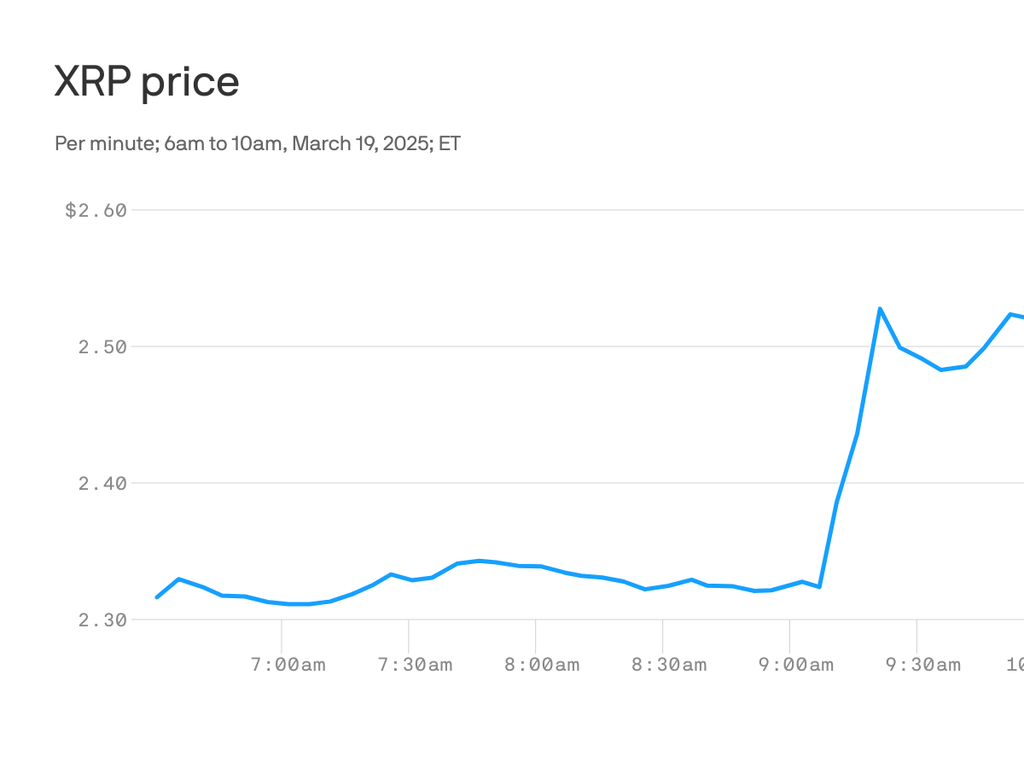
Task: Select the 8:00am time label
Action: click(540, 665)
